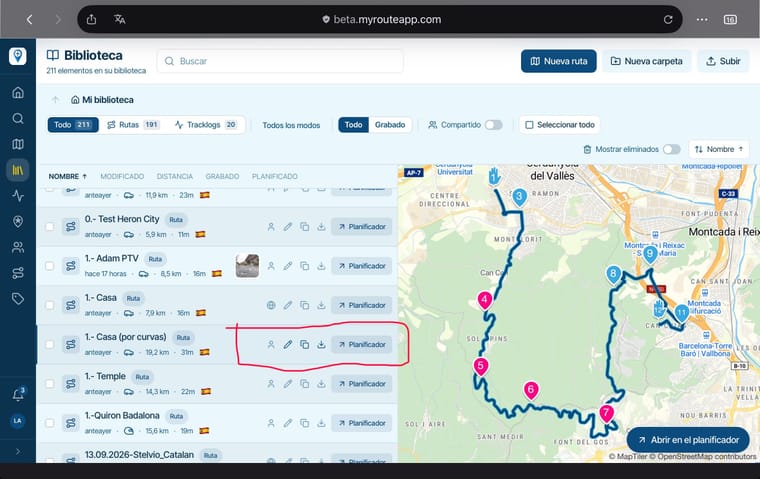Select the Grabado filter segment
The image size is (760, 479).
[x=390, y=125]
